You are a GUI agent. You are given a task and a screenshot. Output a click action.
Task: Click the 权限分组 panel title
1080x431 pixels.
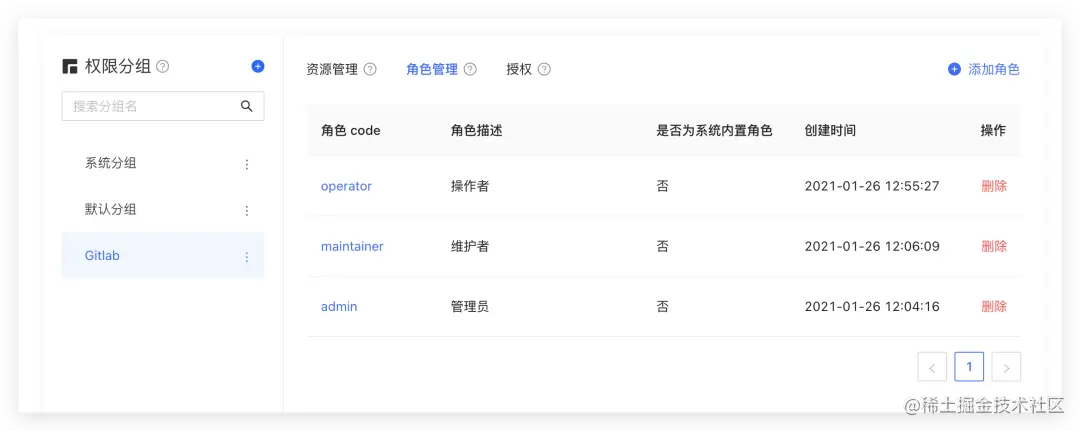(117, 67)
